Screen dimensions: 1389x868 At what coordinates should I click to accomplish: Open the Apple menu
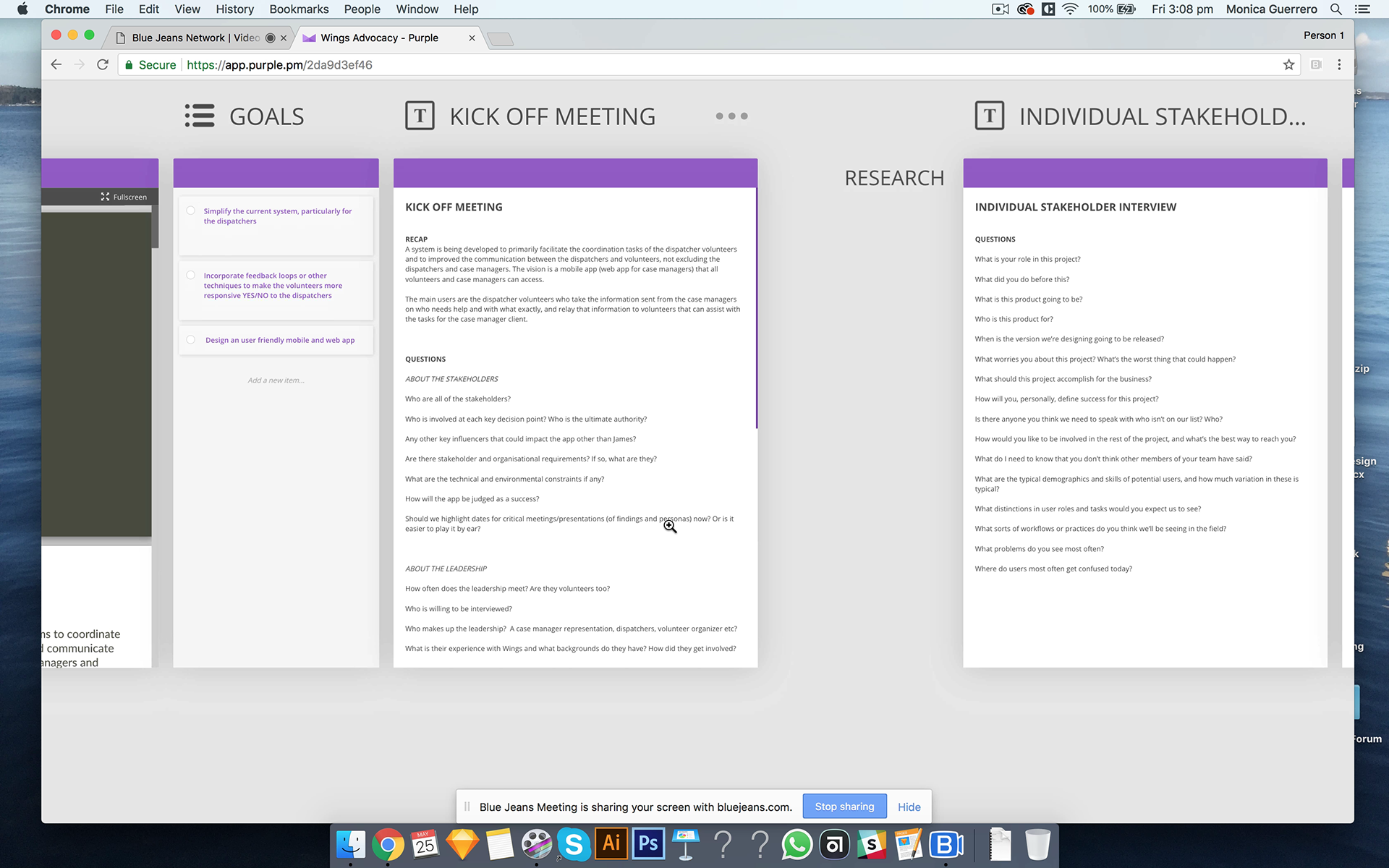[22, 9]
